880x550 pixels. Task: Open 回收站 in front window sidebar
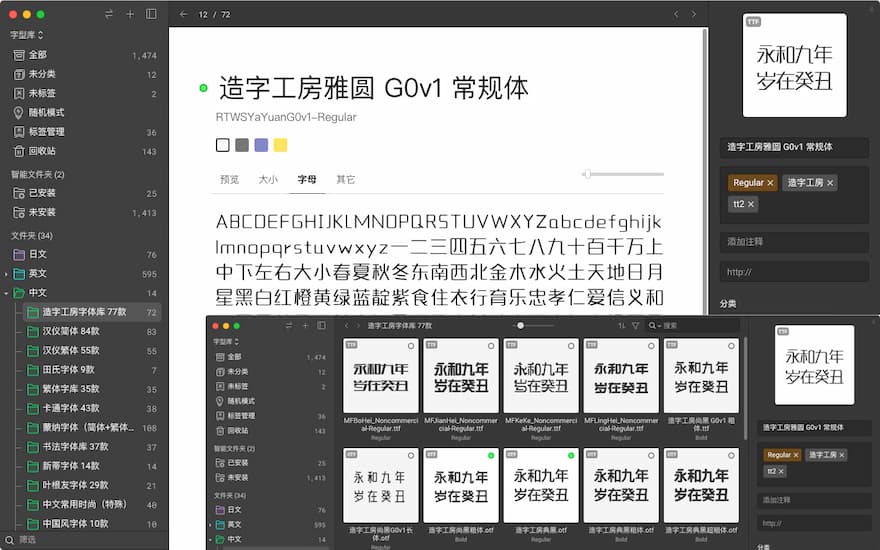[x=269, y=430]
